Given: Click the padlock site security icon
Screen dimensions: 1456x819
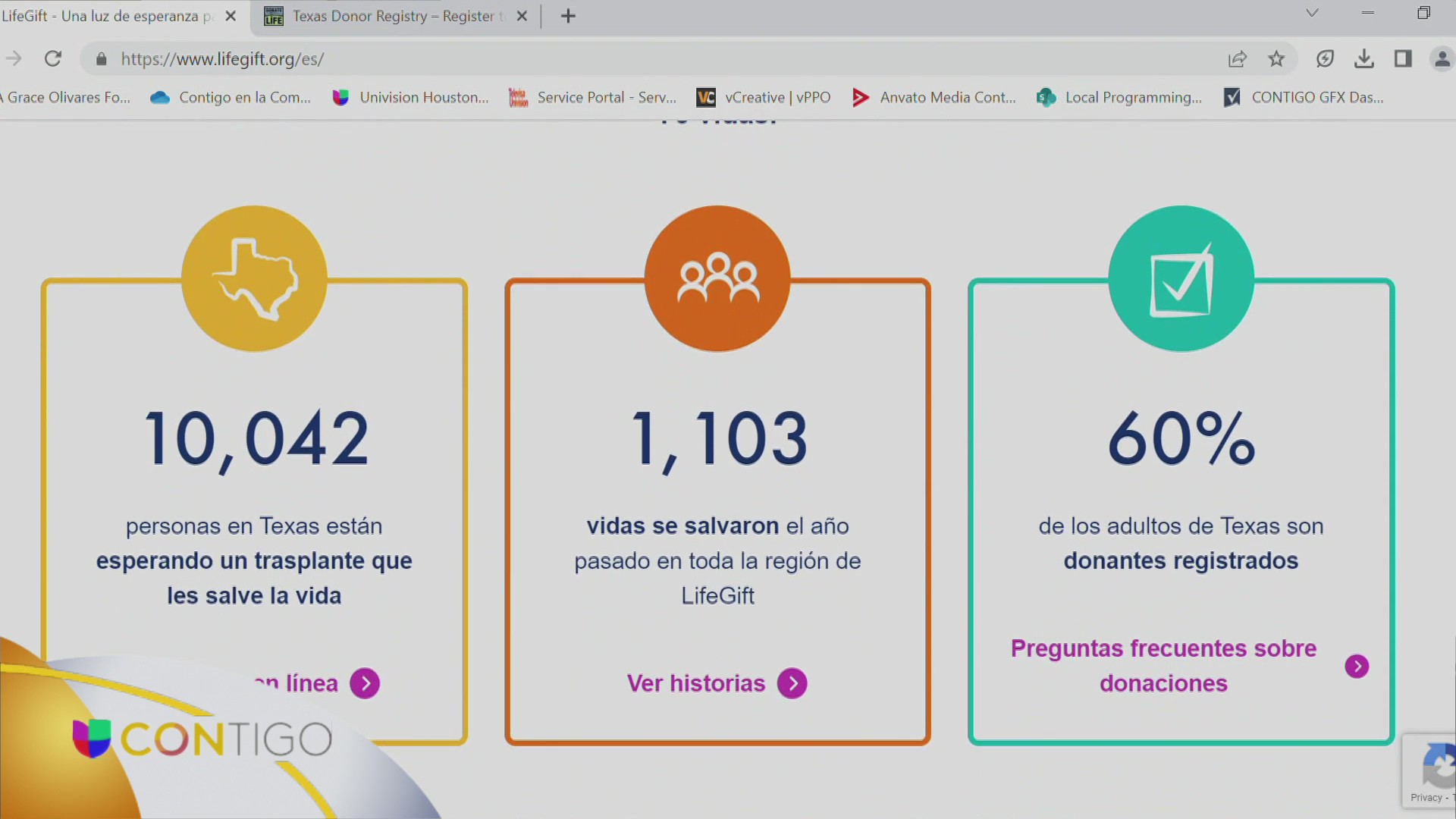Looking at the screenshot, I should (101, 59).
